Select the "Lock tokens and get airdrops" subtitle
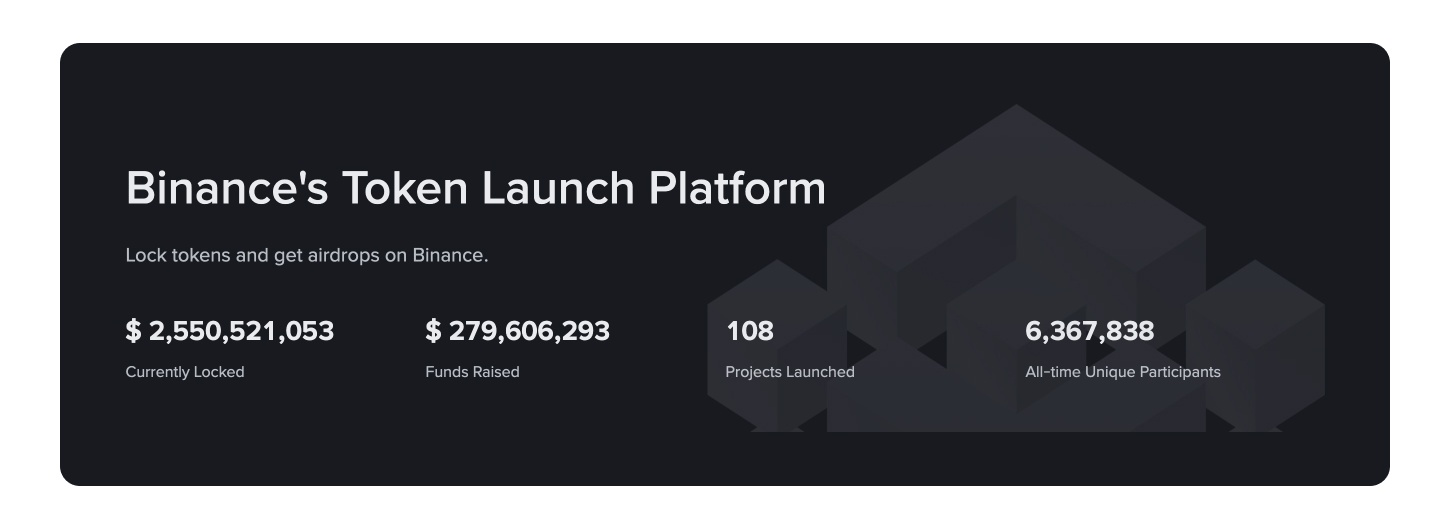 [306, 255]
